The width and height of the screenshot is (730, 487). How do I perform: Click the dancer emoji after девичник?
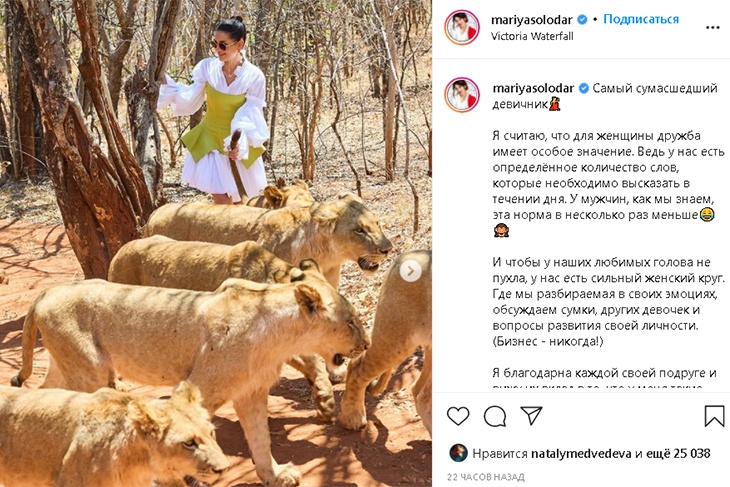point(554,104)
